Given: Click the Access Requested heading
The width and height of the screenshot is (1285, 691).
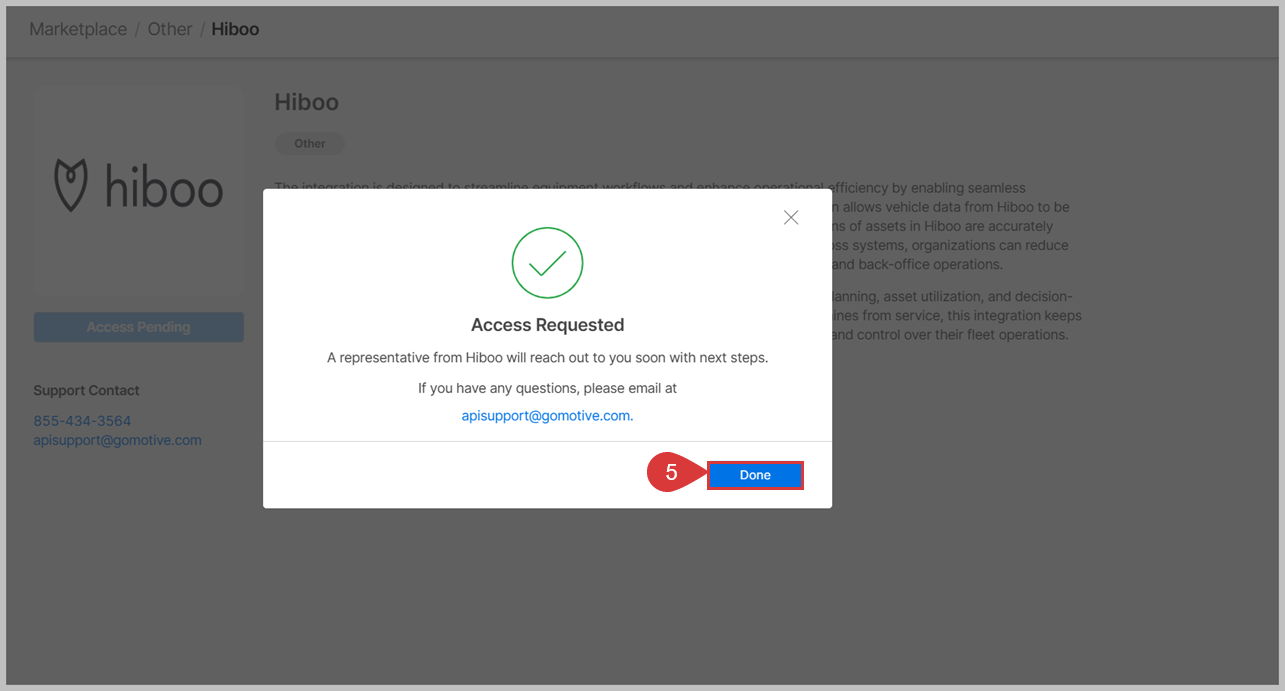Looking at the screenshot, I should (x=547, y=325).
